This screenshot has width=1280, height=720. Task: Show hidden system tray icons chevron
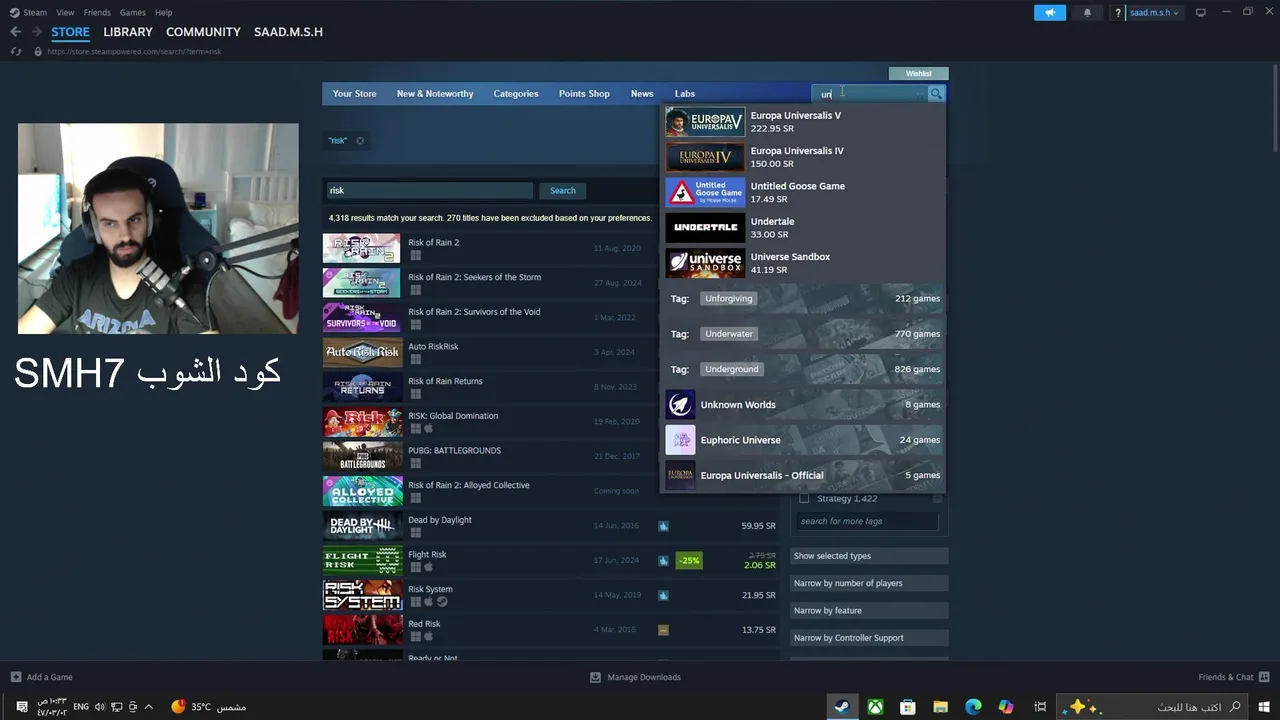[149, 707]
